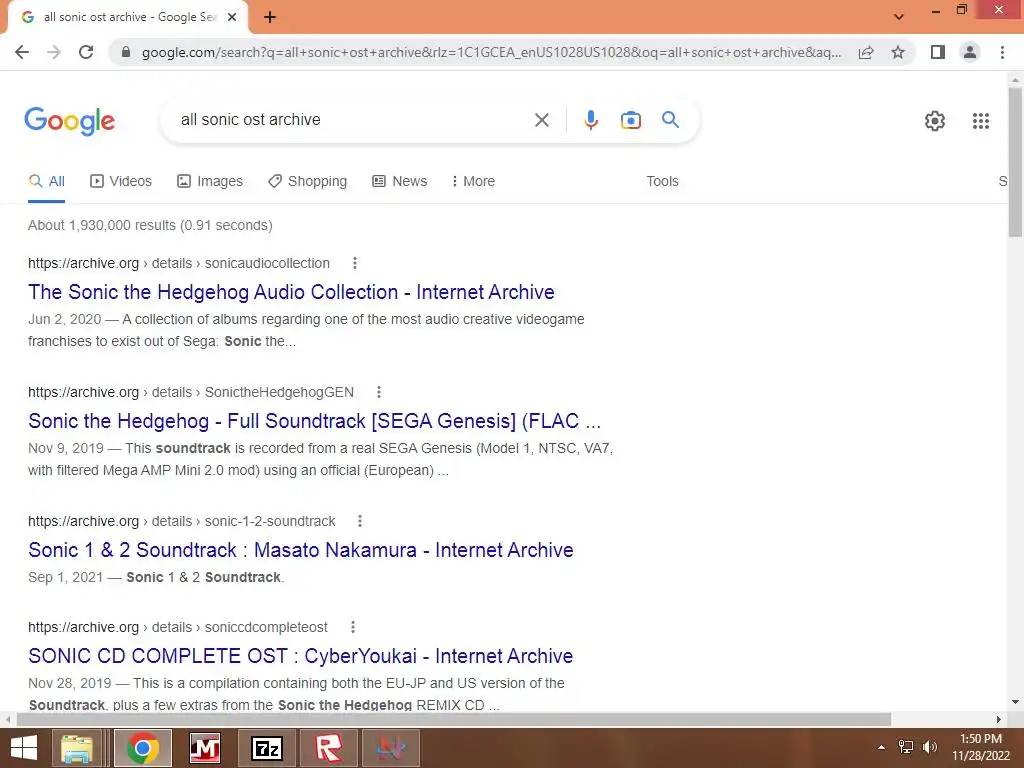This screenshot has width=1024, height=768.
Task: Open Chrome side panel
Action: (x=938, y=52)
